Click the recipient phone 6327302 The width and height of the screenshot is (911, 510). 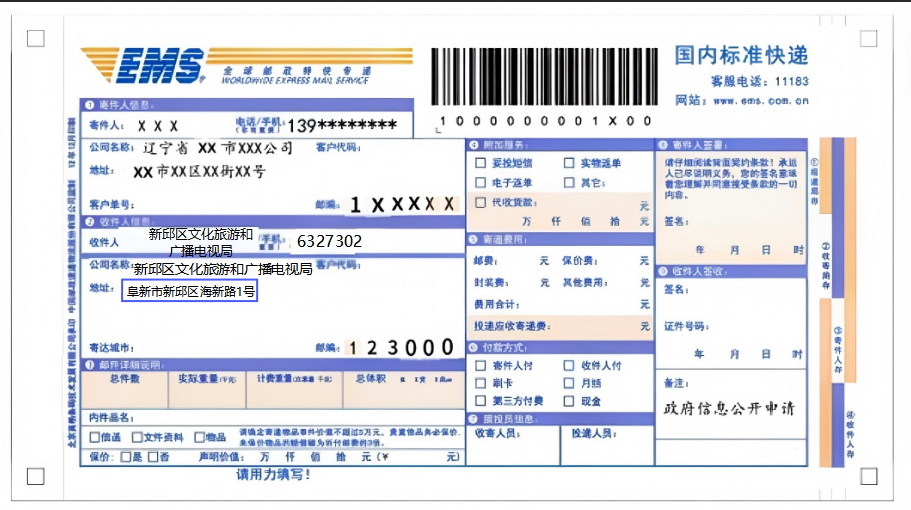click(x=329, y=241)
